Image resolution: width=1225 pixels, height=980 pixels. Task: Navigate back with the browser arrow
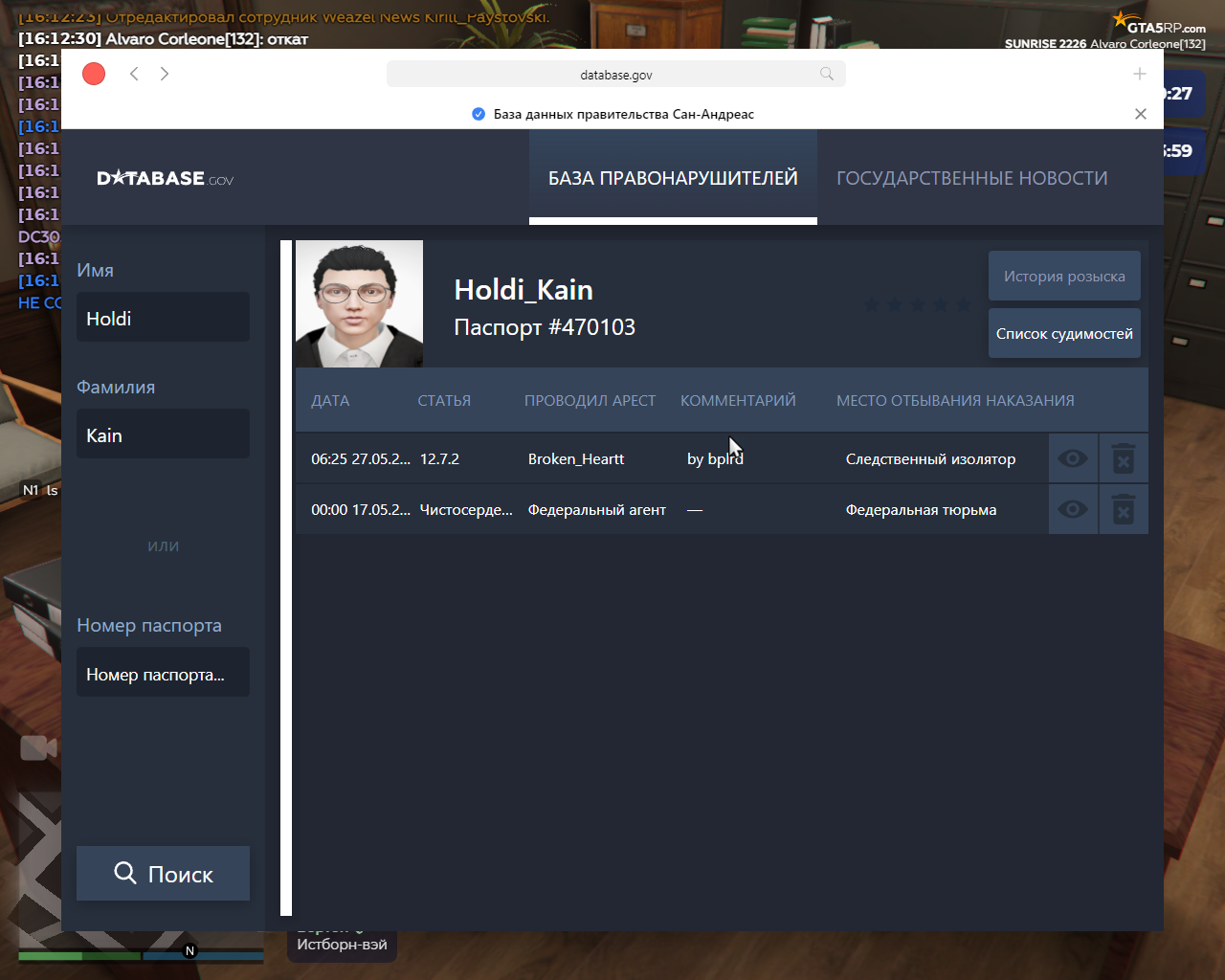coord(134,73)
